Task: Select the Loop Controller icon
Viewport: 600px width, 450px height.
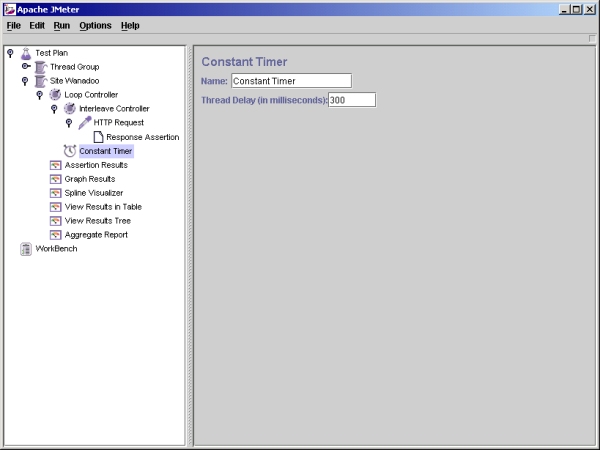Action: coord(55,95)
